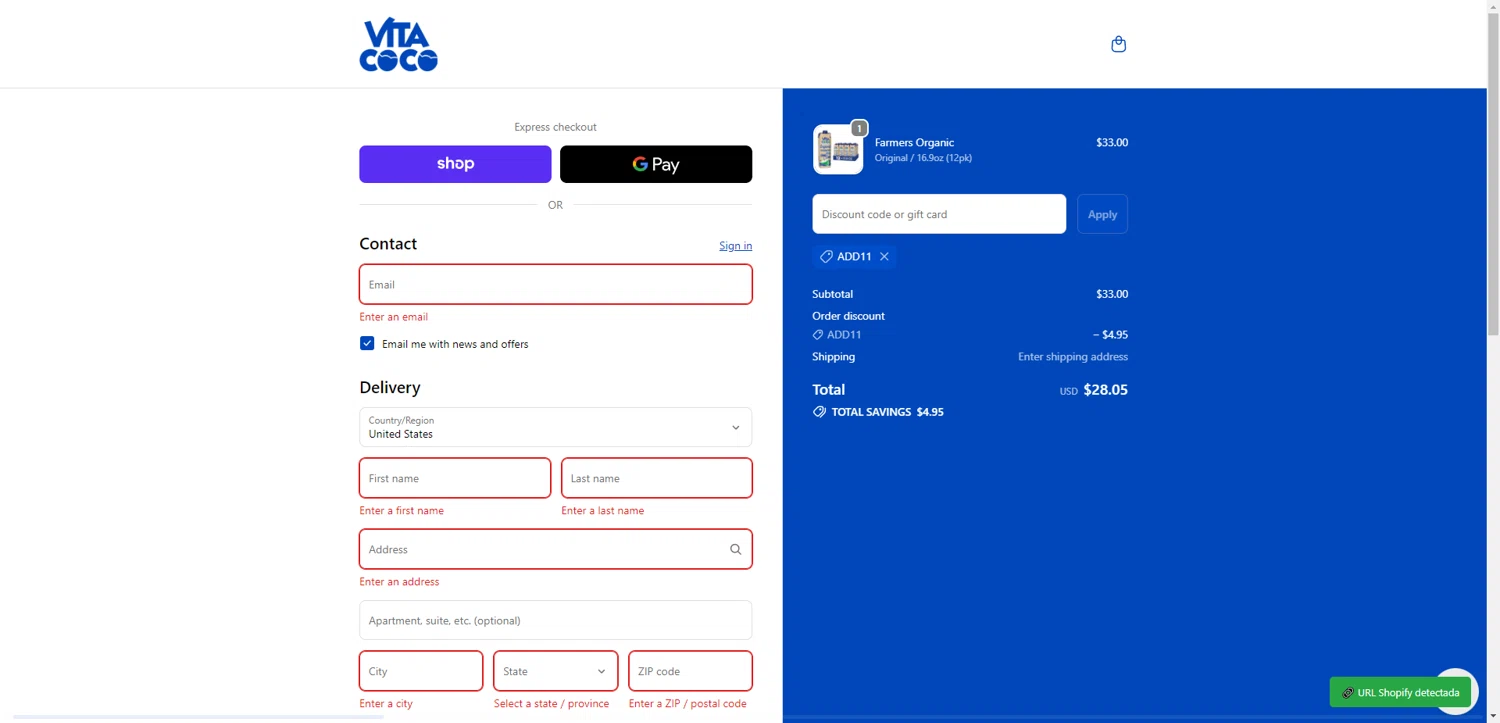
Task: Open the shopping bag cart icon
Action: (1118, 44)
